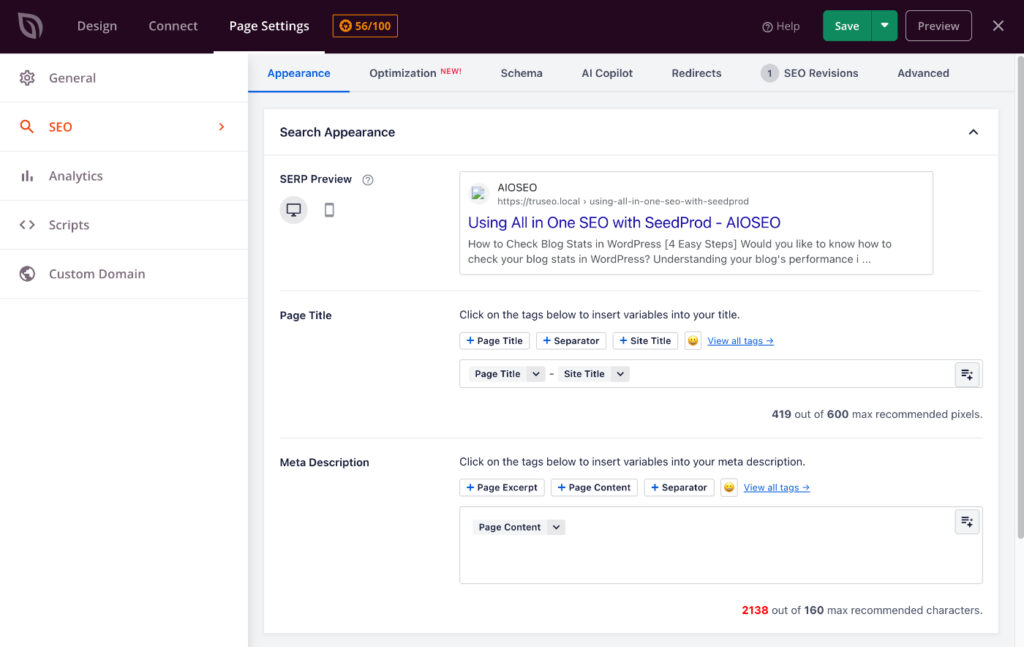This screenshot has width=1024, height=647.
Task: Open the General settings gear icon
Action: 27,78
